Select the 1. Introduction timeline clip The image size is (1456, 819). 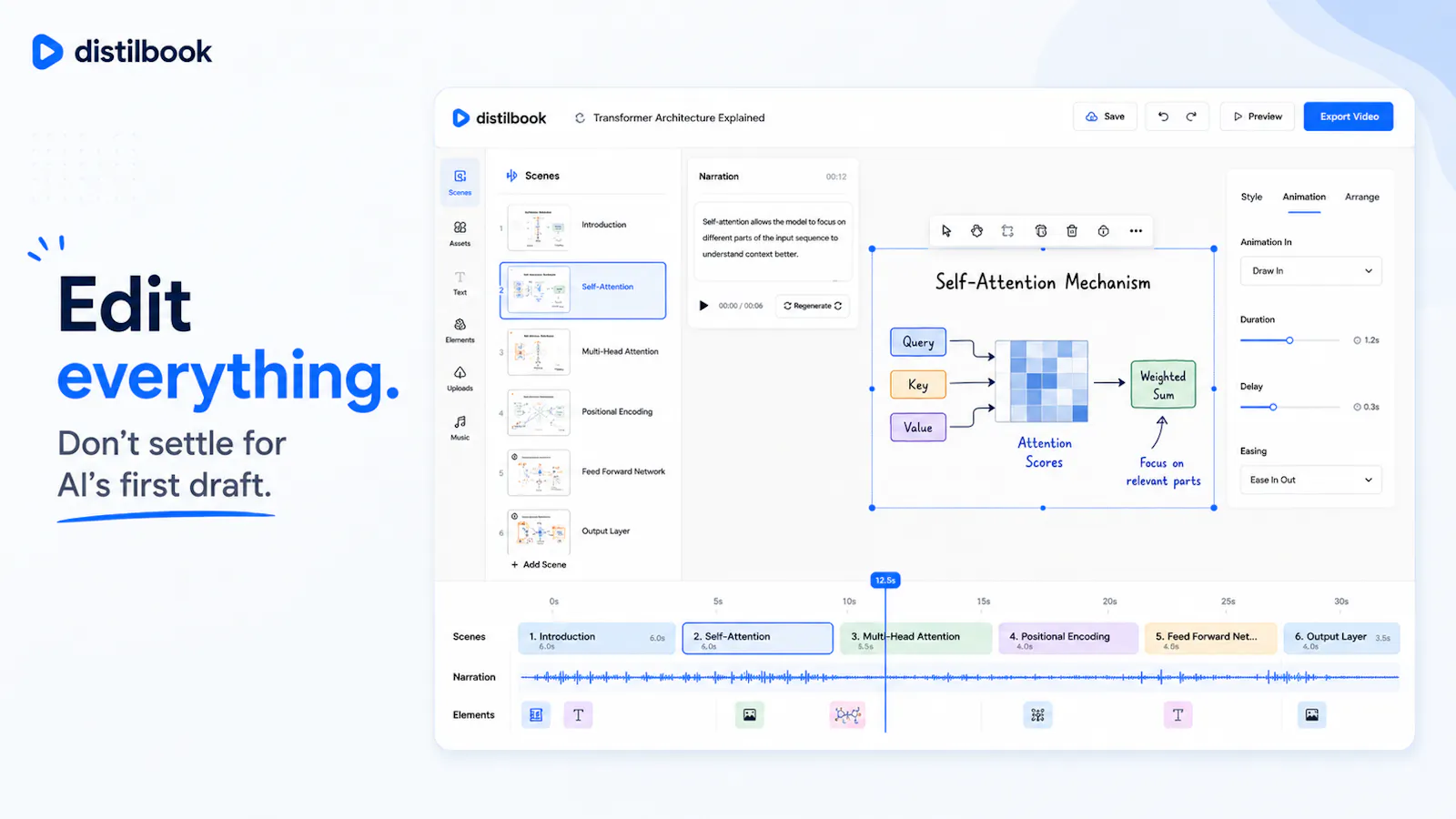pos(597,639)
